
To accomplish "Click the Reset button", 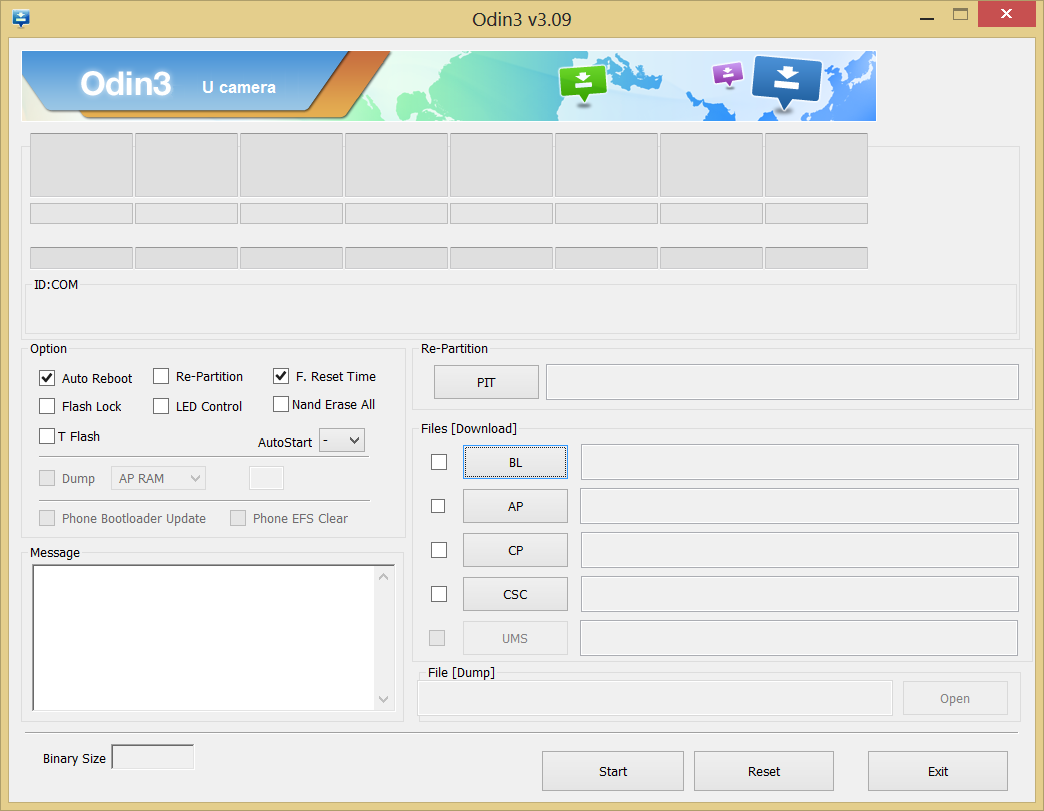I will tap(764, 771).
